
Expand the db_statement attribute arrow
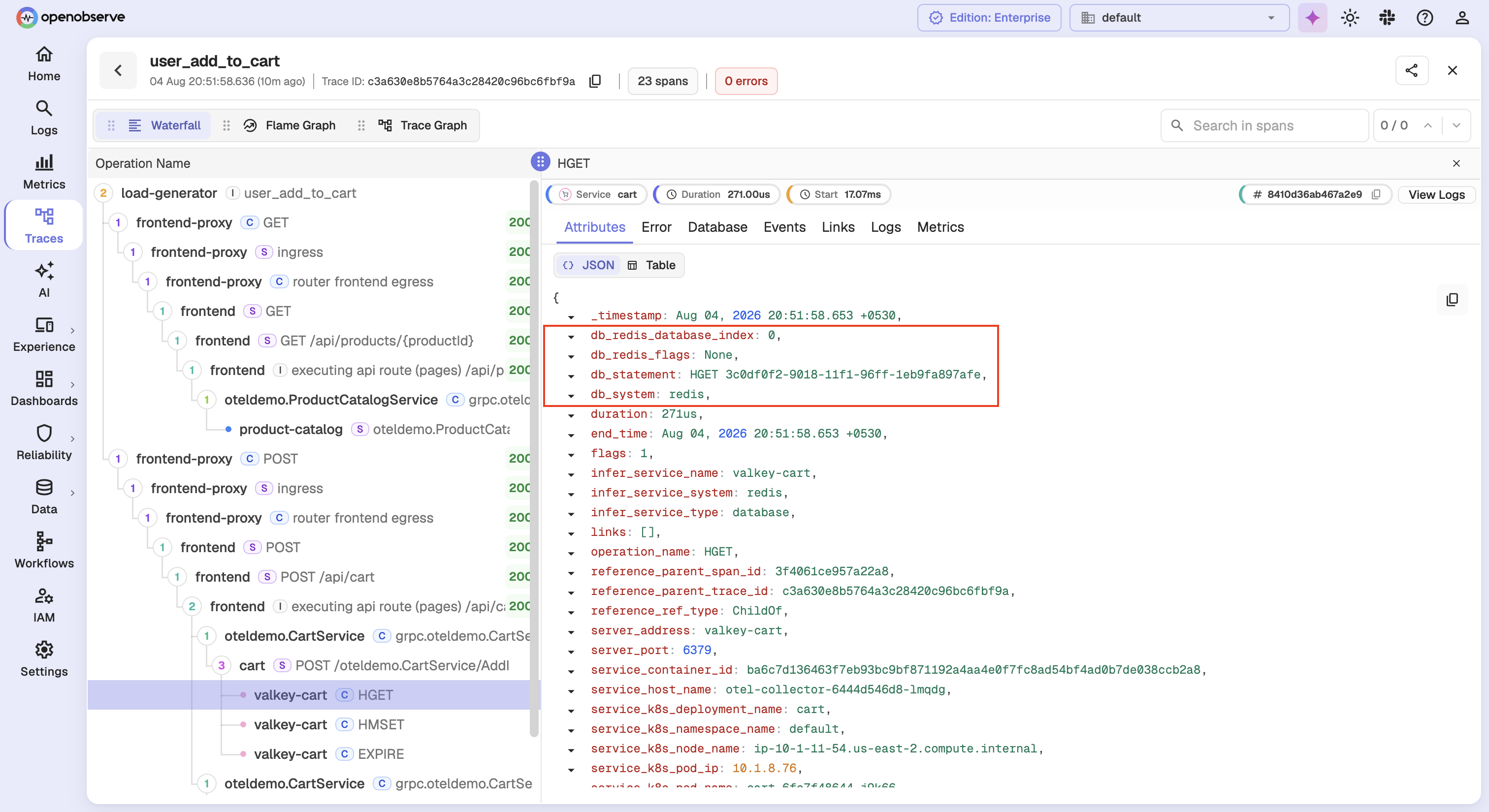[571, 376]
